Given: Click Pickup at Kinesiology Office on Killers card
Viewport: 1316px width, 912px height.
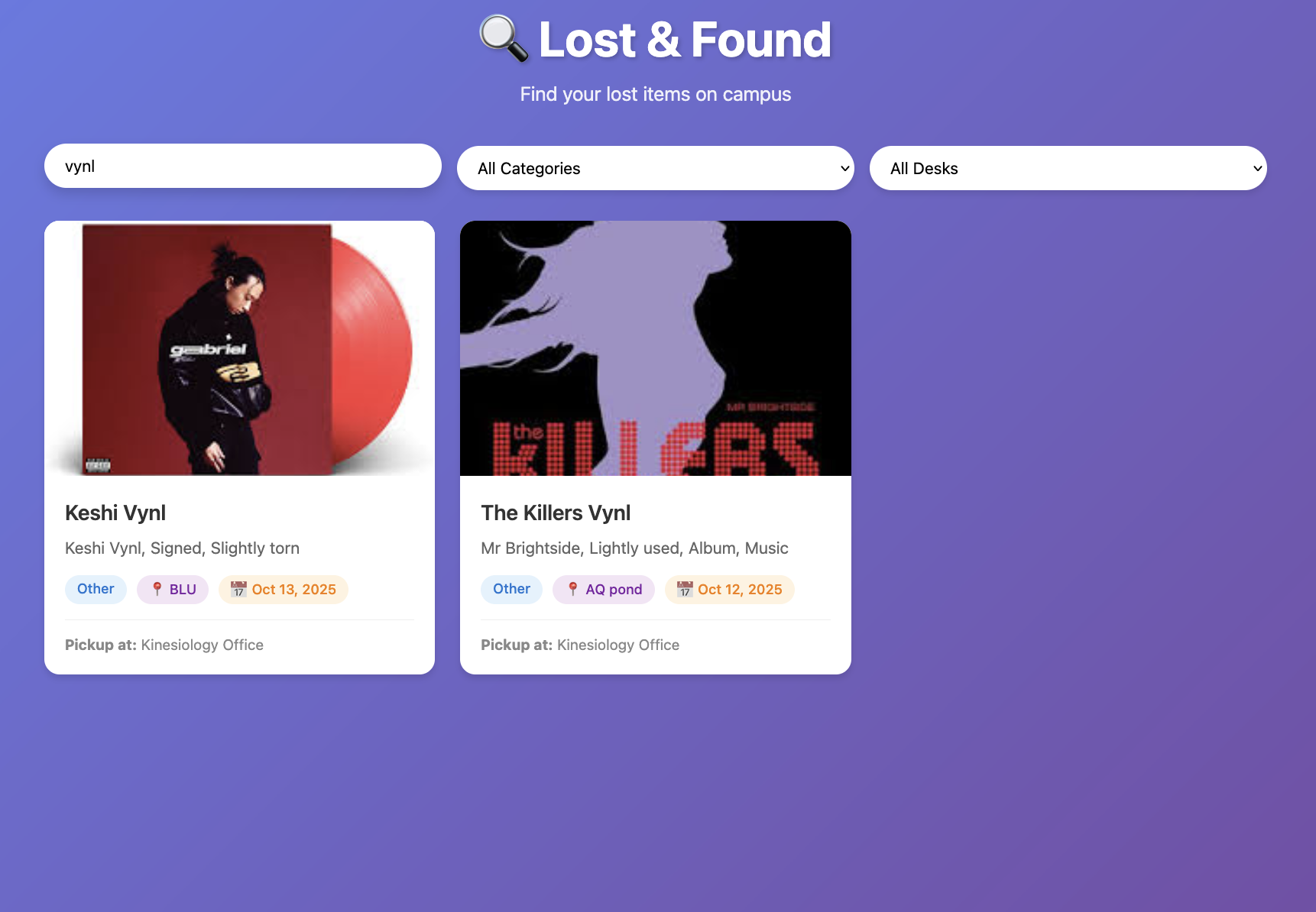Looking at the screenshot, I should point(580,645).
